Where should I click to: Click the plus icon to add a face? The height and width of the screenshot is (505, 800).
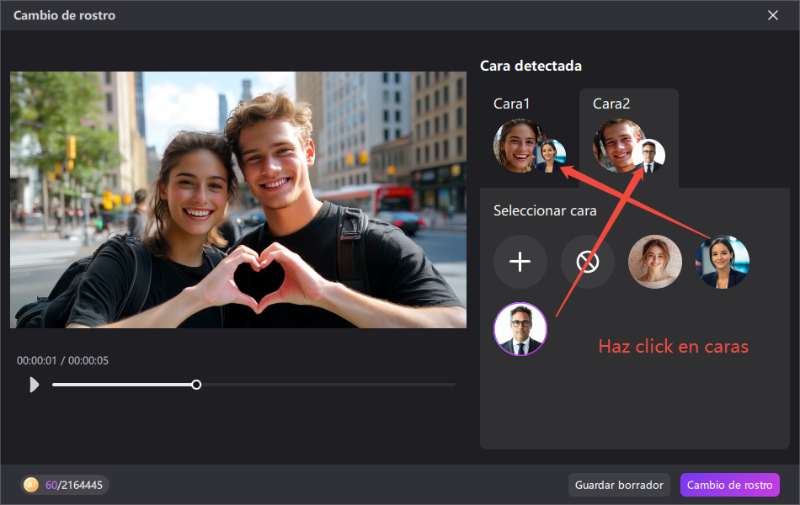(x=520, y=262)
